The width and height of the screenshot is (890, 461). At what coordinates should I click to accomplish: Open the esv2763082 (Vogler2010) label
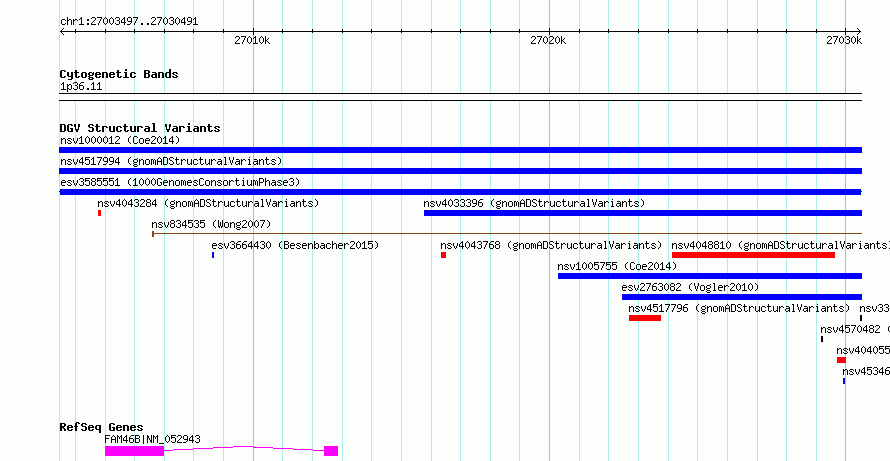[x=690, y=287]
